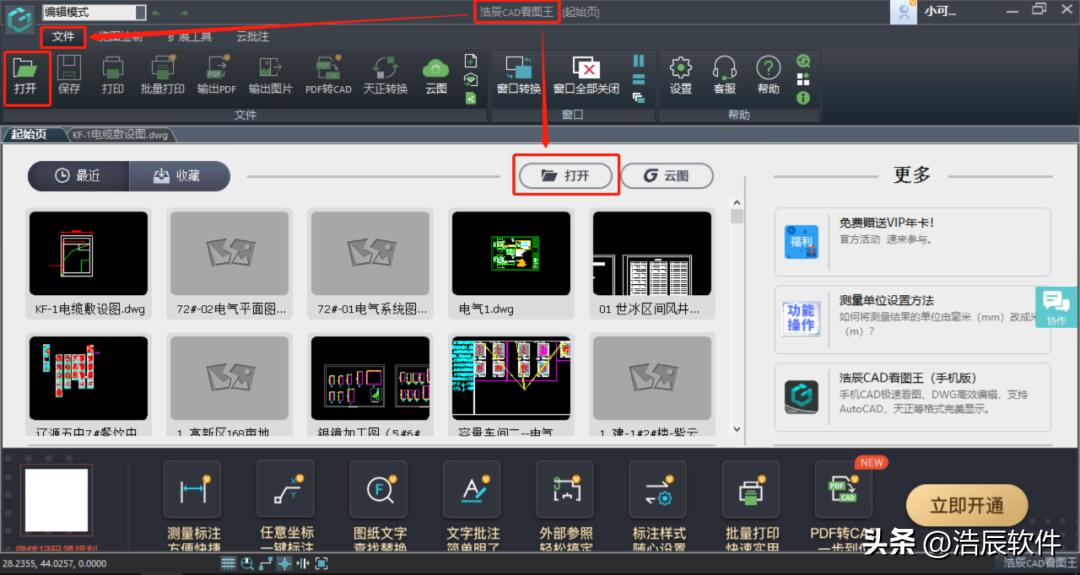Click the 图纸文字 text search feature icon
Screen dimensions: 1080x575
379,490
